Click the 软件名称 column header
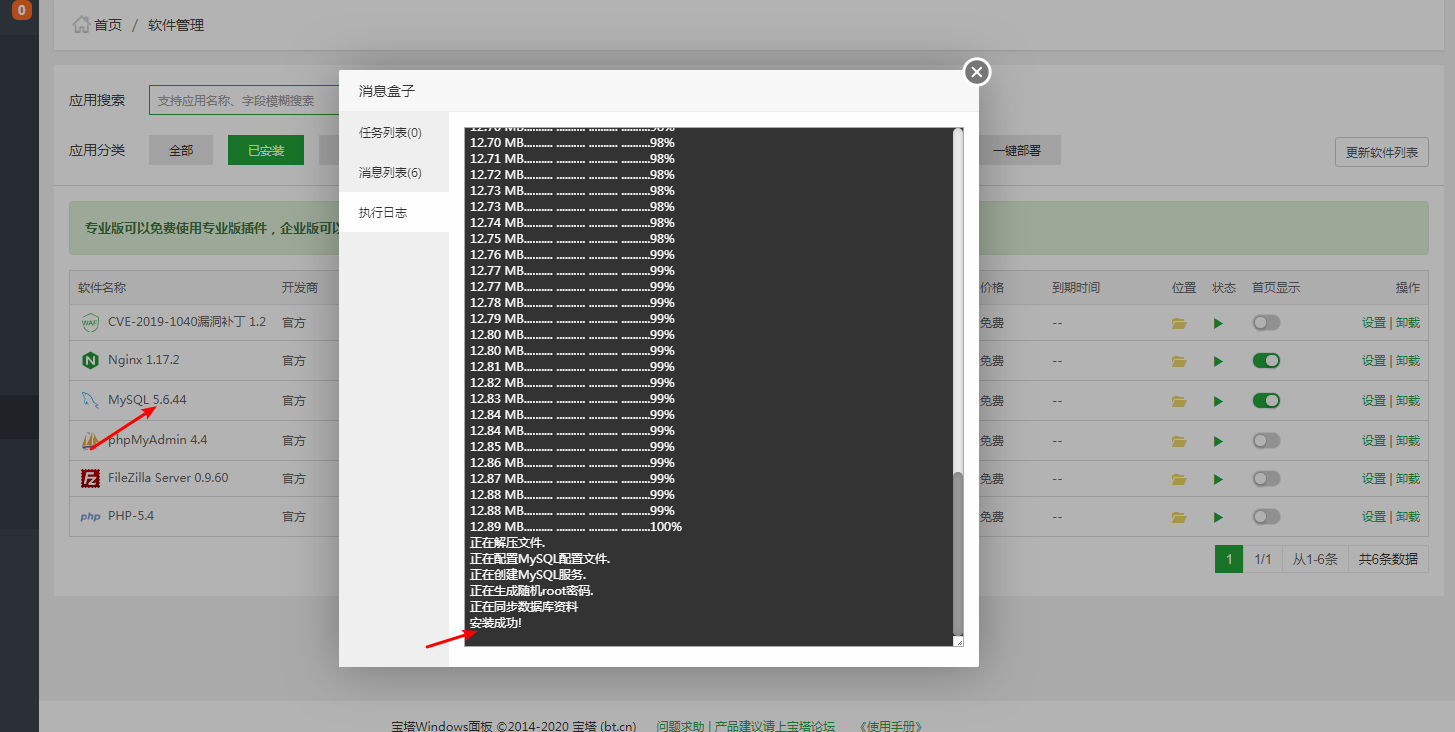The image size is (1455, 732). (x=102, y=288)
